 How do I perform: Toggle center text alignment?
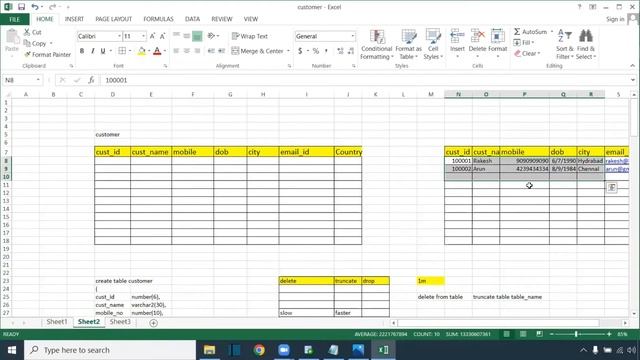click(x=187, y=51)
